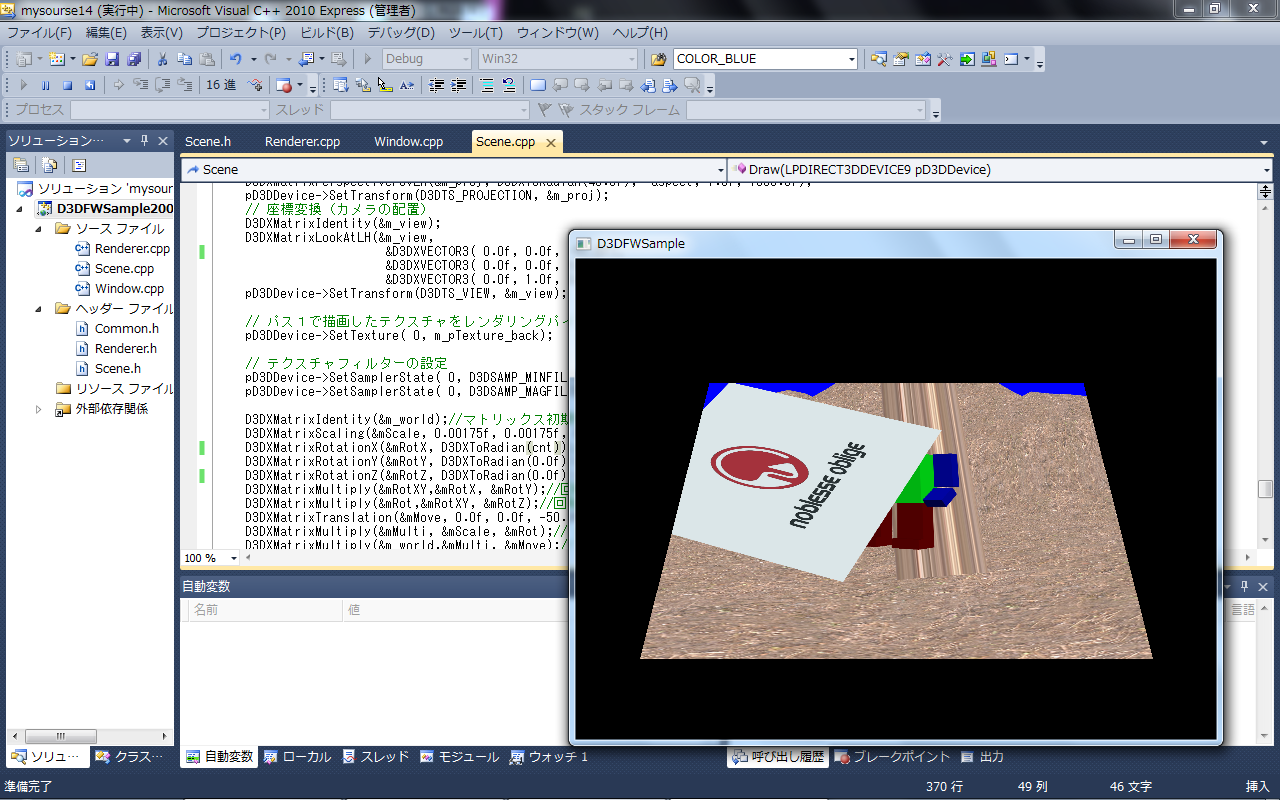Click the Step Into icon
Screen dimensions: 1280x800
click(x=141, y=85)
